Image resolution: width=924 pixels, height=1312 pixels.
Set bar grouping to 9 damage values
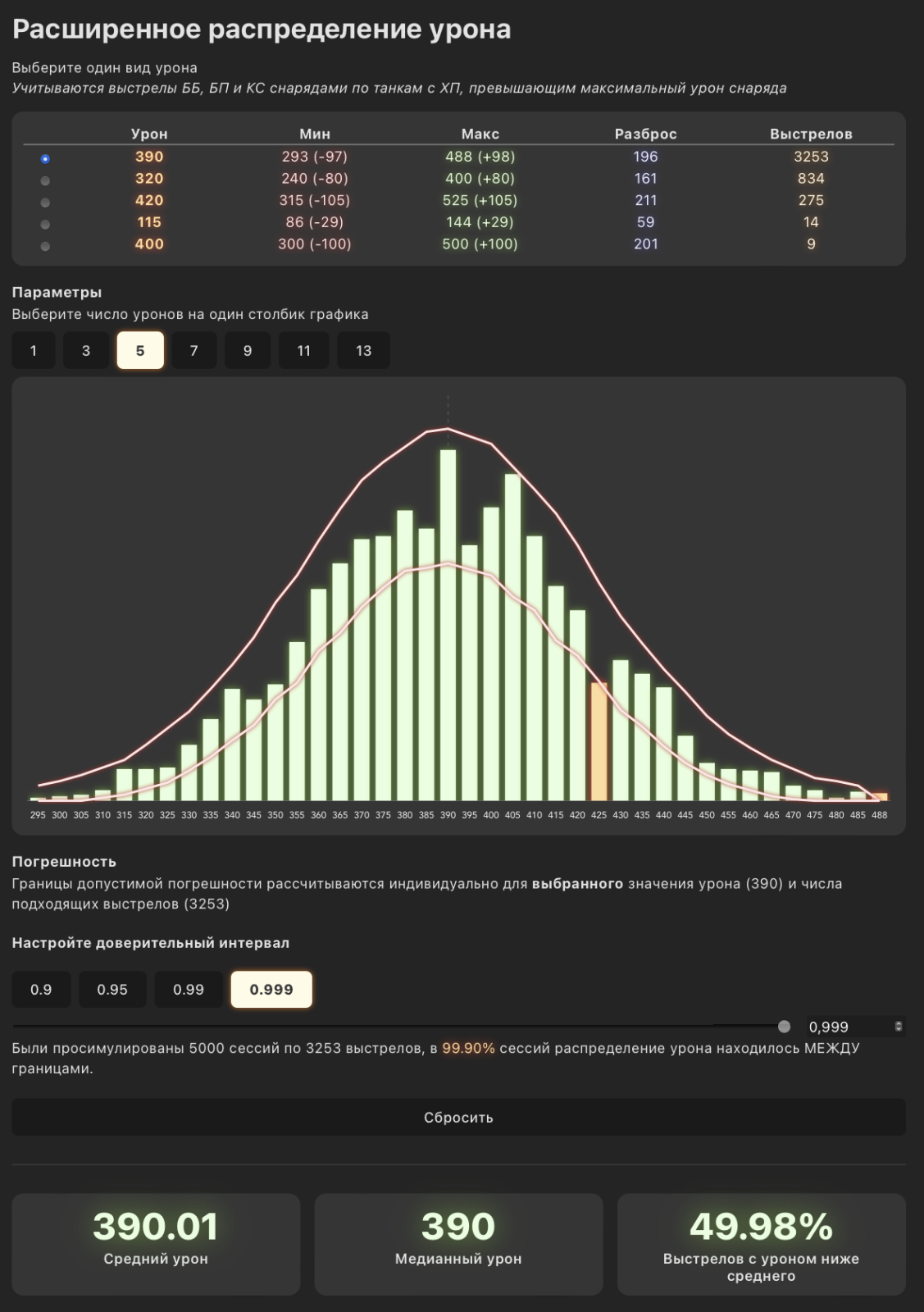[248, 350]
